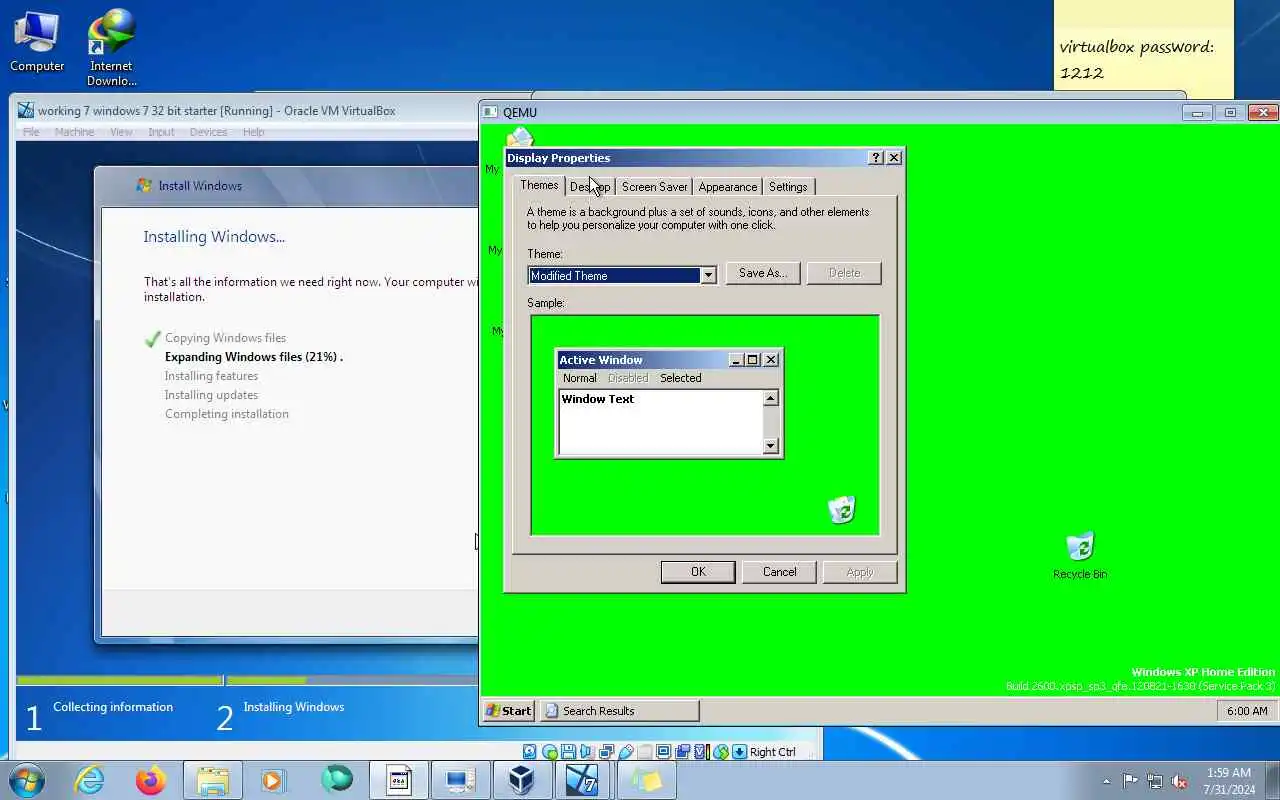Click the VirtualBox recording indicator icon

683,752
